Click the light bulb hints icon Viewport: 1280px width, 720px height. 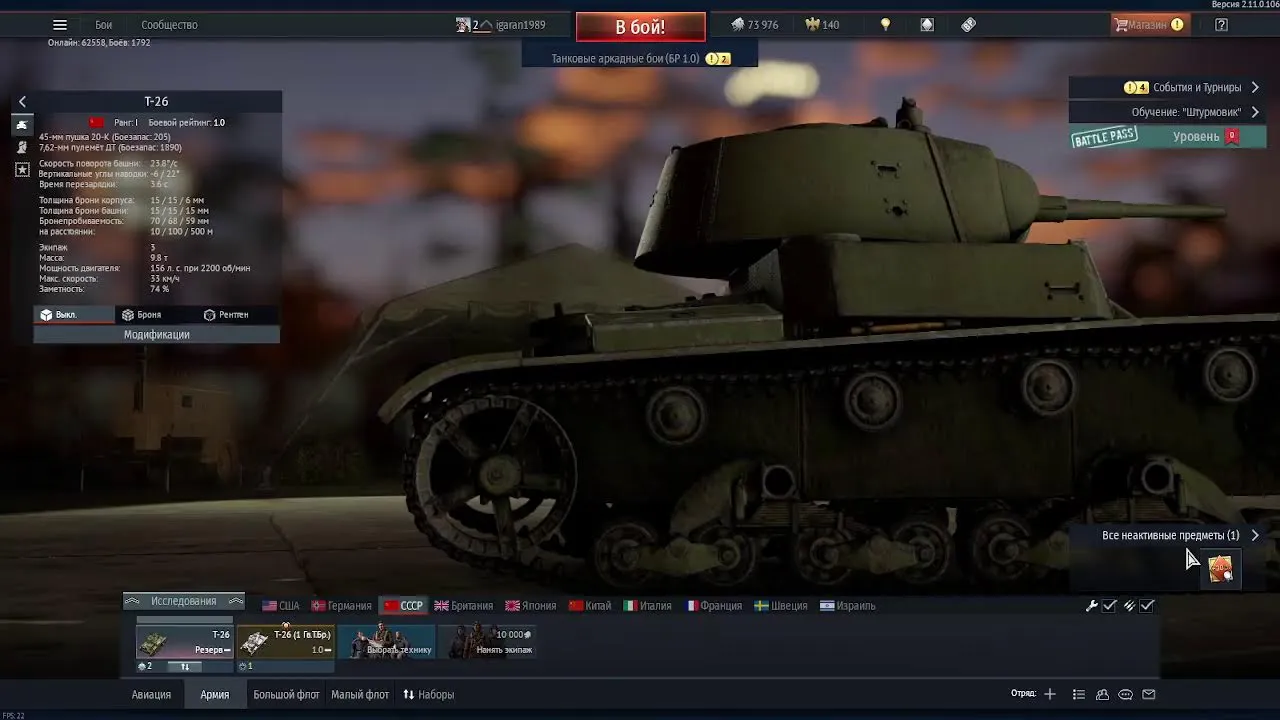point(885,25)
